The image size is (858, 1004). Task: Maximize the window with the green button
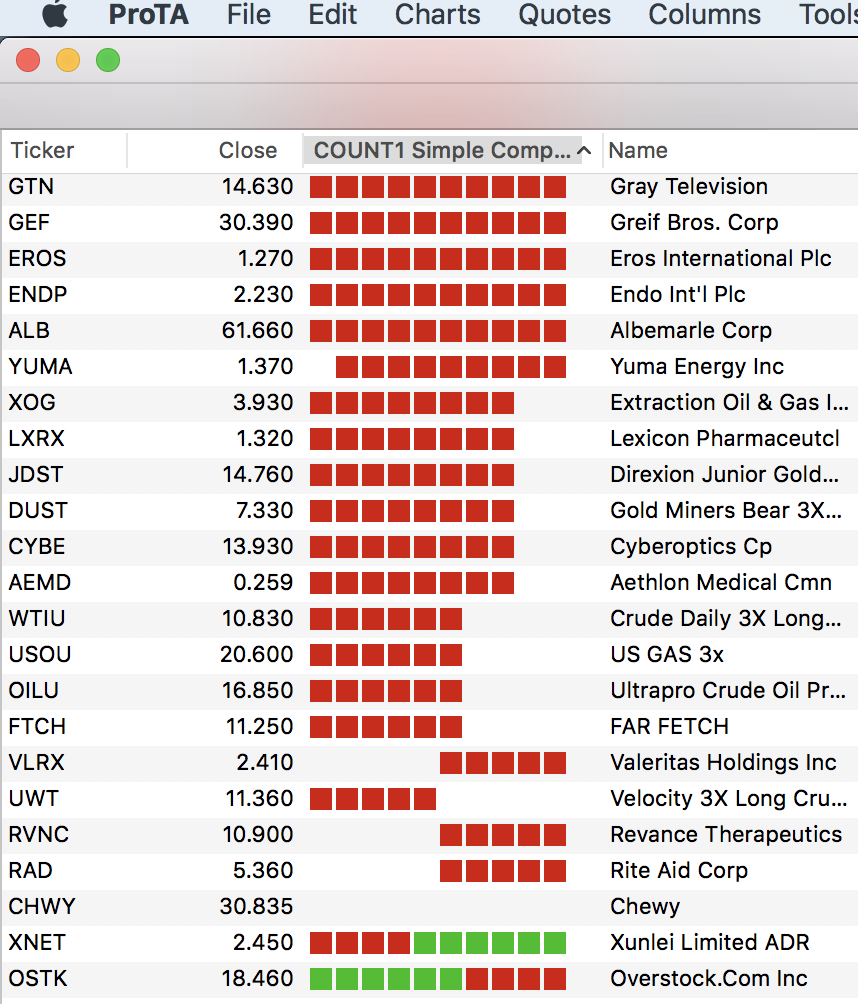[x=108, y=60]
